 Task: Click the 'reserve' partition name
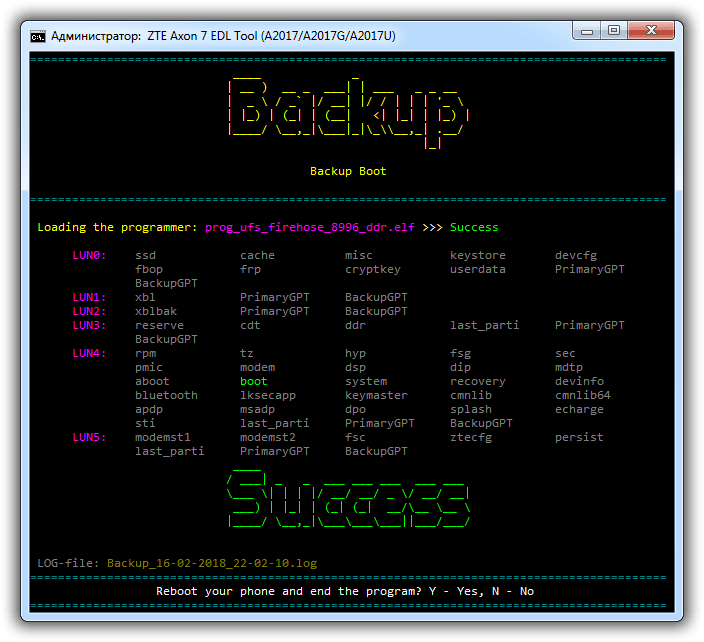coord(159,325)
